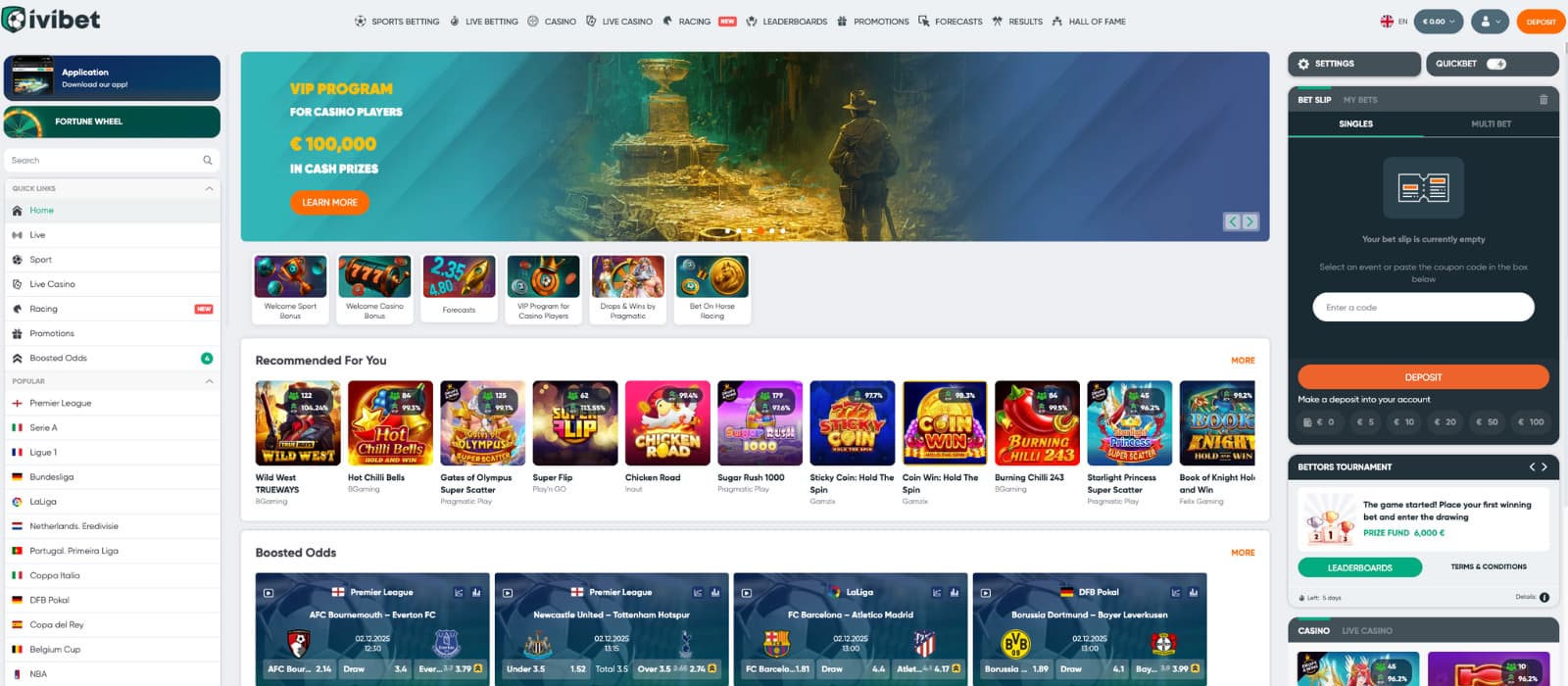Click More next to Recommended For You
Viewport: 1568px width, 686px height.
(x=1243, y=361)
